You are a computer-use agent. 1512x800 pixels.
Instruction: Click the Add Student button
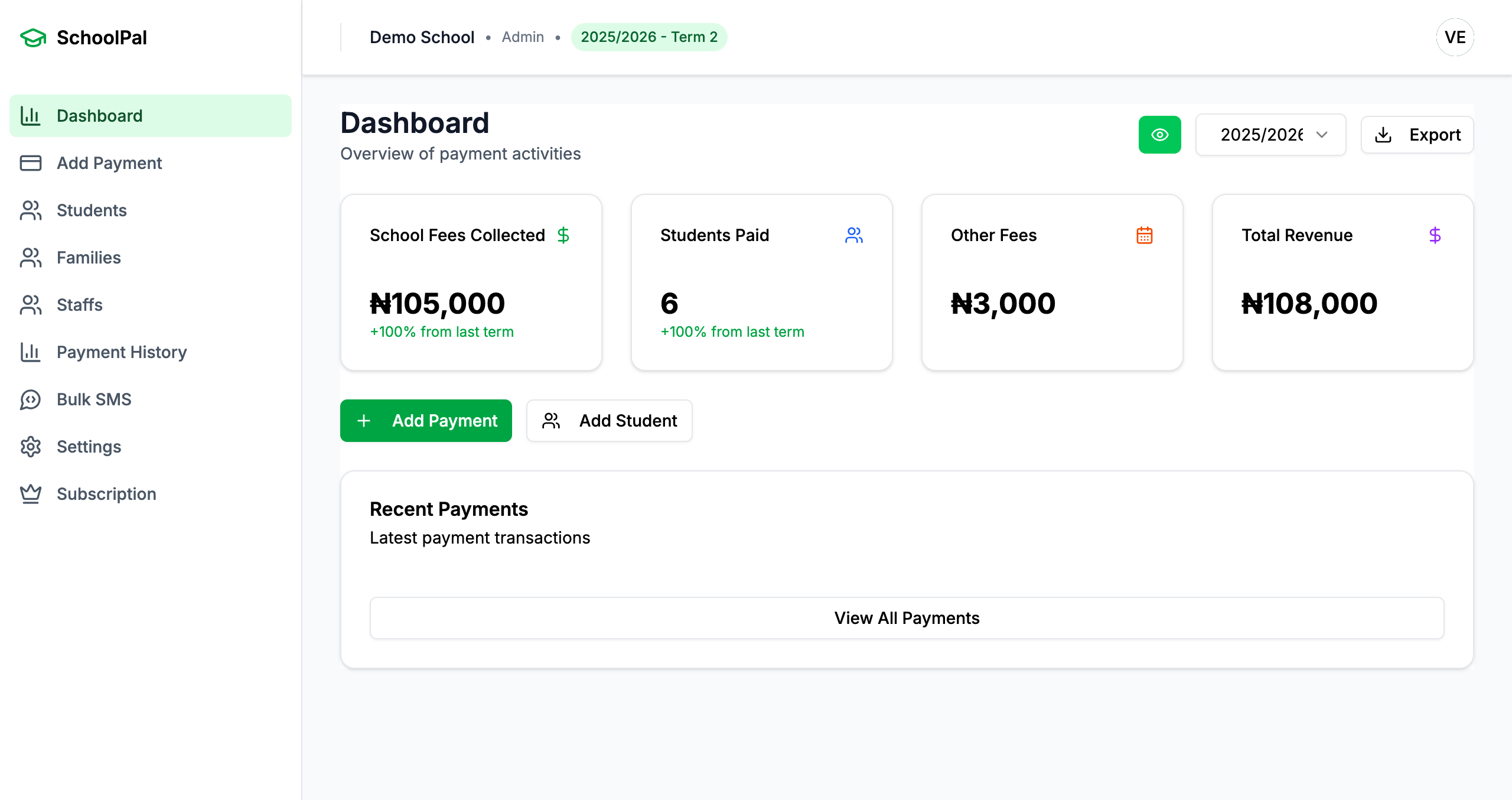(x=609, y=421)
